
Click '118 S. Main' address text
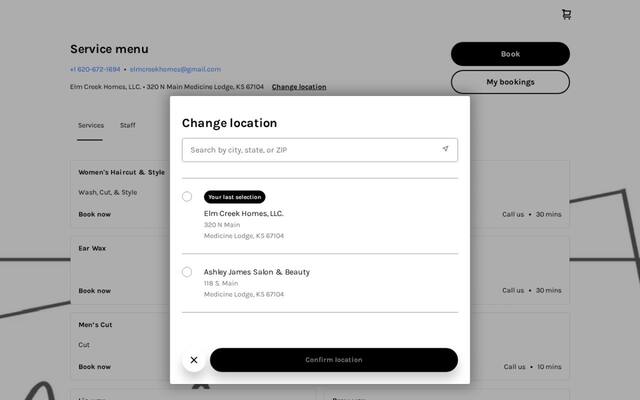pos(221,283)
